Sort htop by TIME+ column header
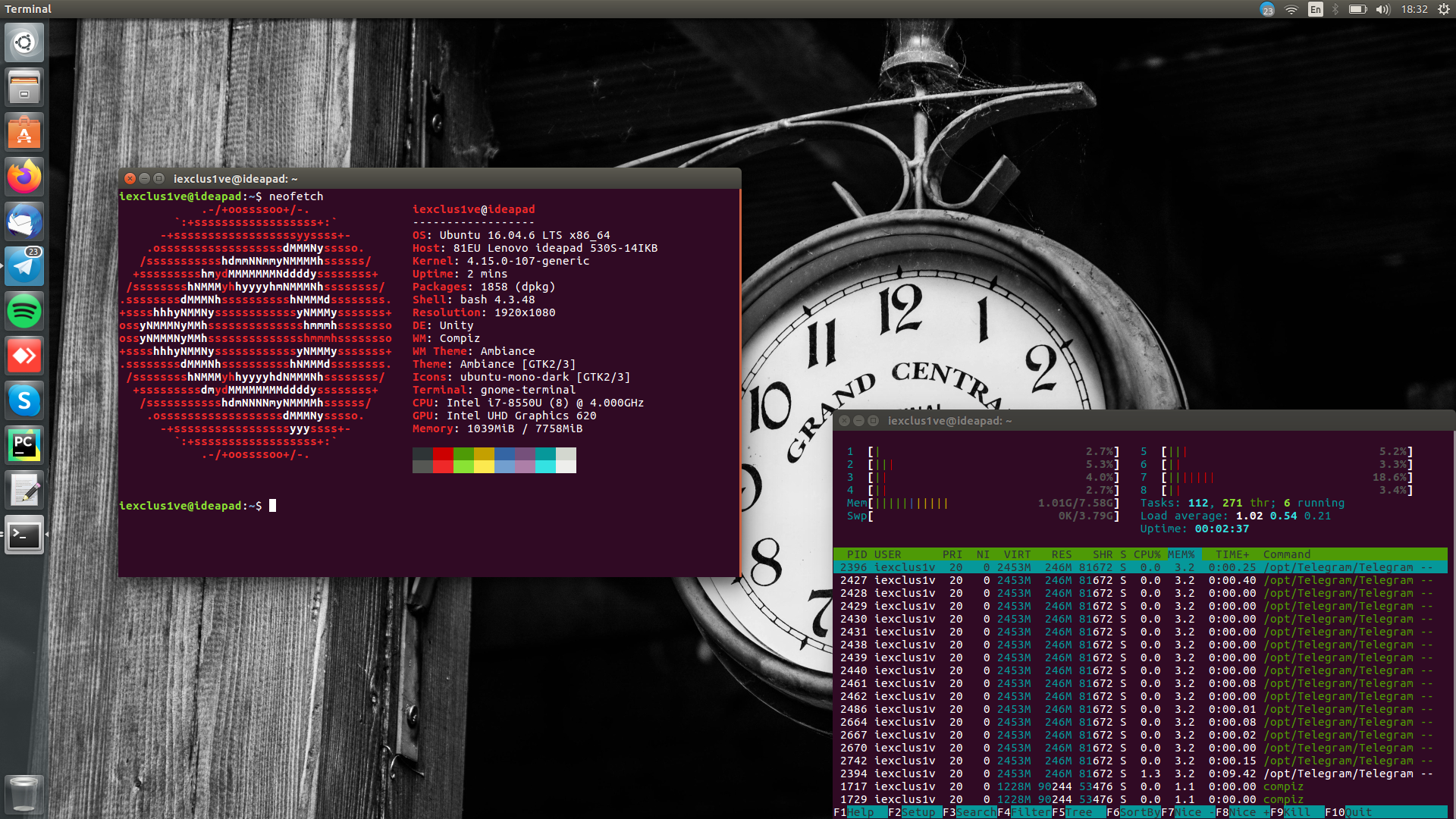Screen dimensions: 1456x819 [1232, 554]
